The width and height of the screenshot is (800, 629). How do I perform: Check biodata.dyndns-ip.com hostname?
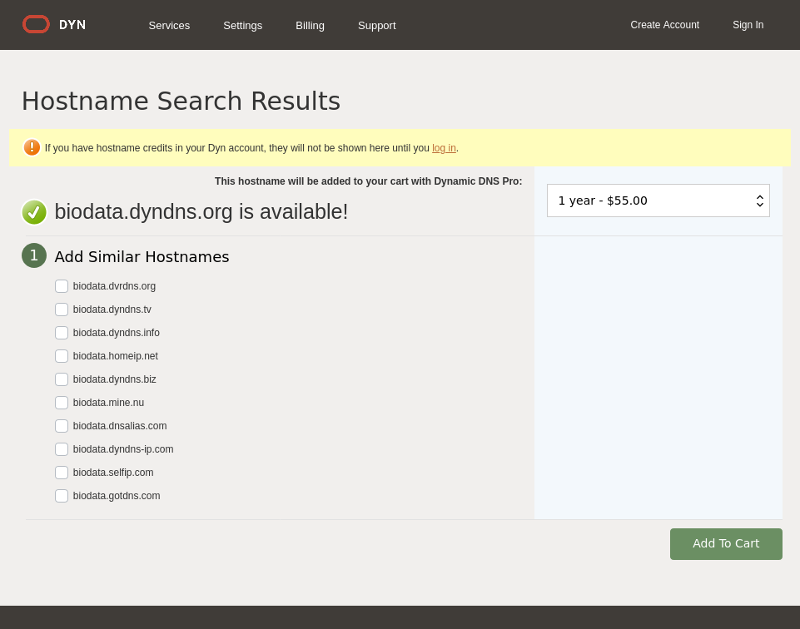[61, 449]
